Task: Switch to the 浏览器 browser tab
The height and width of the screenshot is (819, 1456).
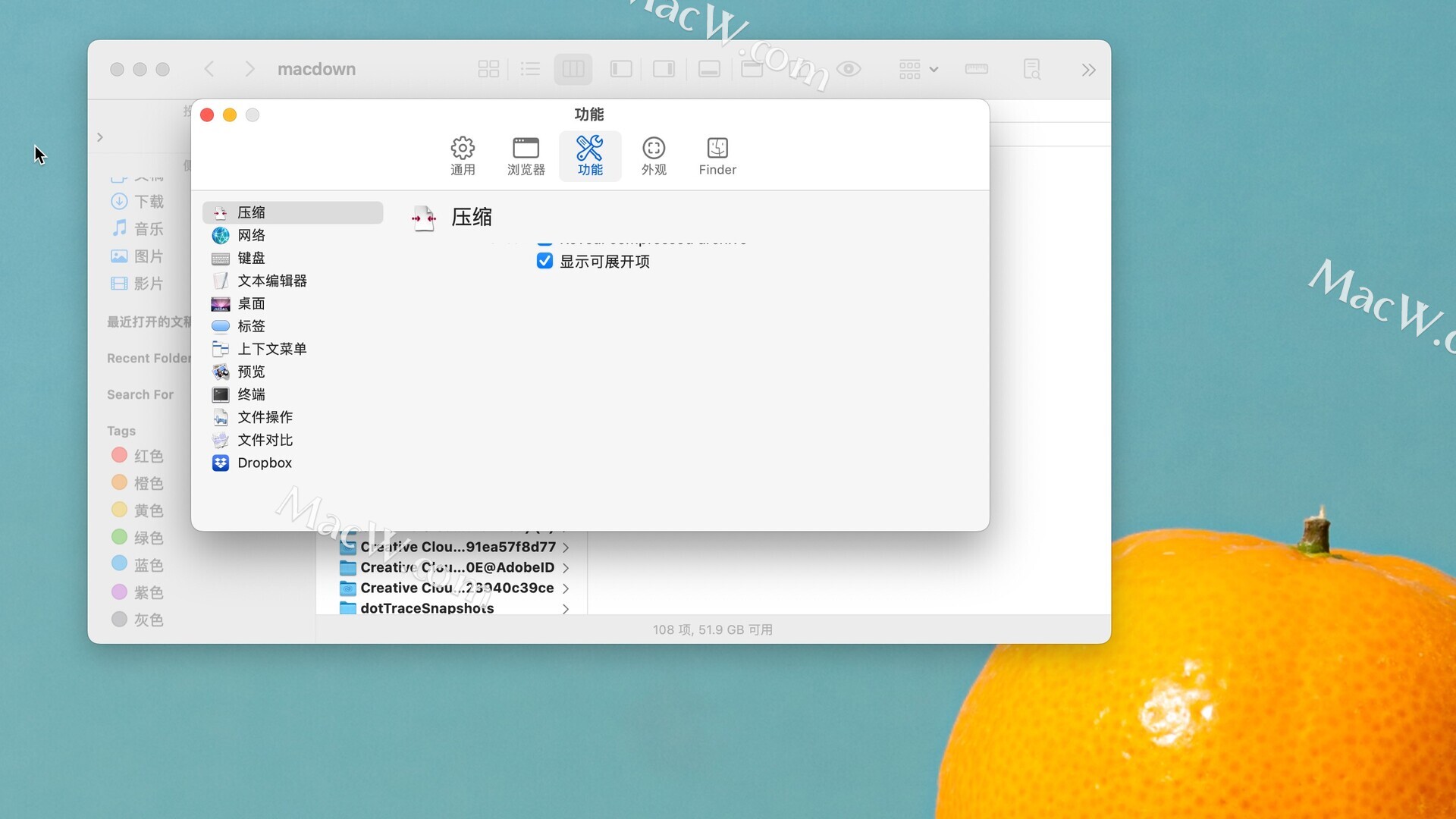Action: (526, 156)
